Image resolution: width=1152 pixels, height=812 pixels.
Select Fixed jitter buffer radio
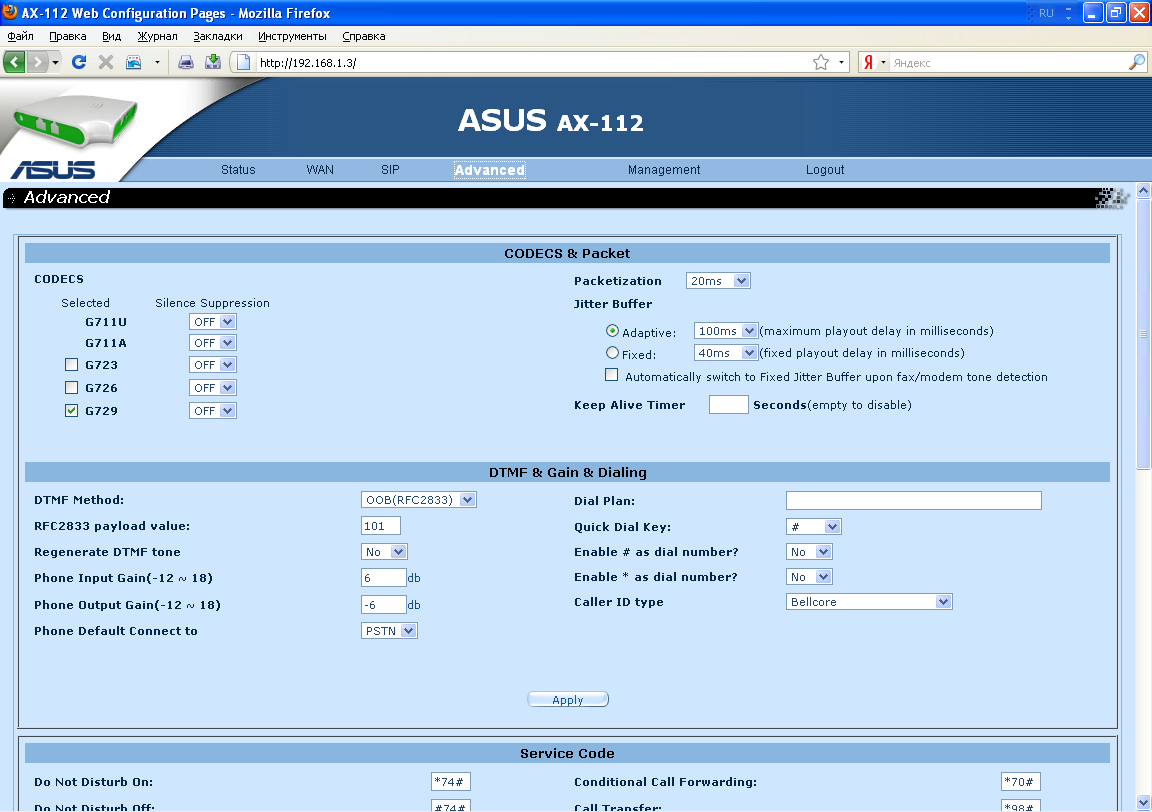(612, 353)
